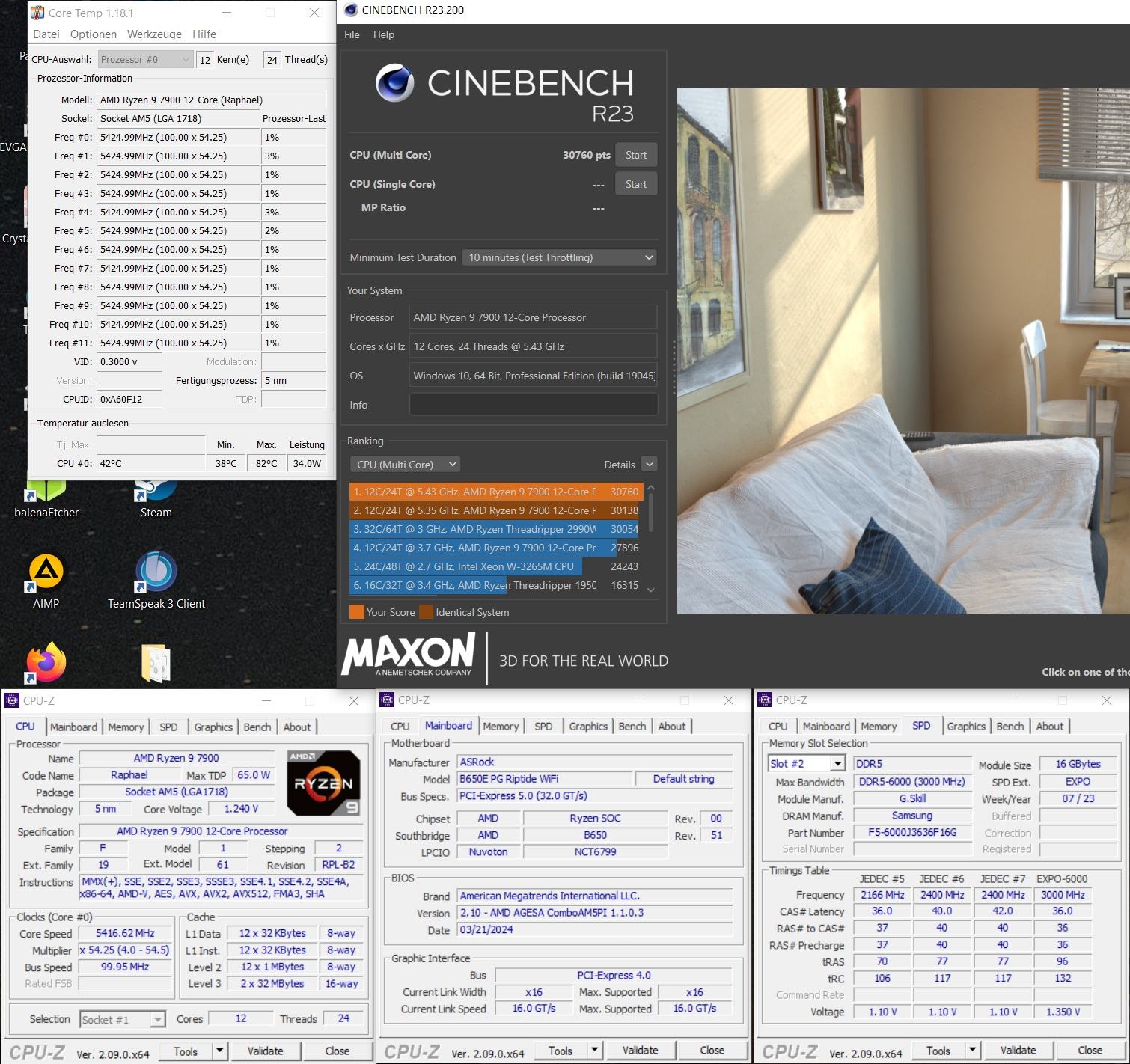Click the Core Voltage 1.240 V value
Viewport: 1130px width, 1064px height.
241,809
